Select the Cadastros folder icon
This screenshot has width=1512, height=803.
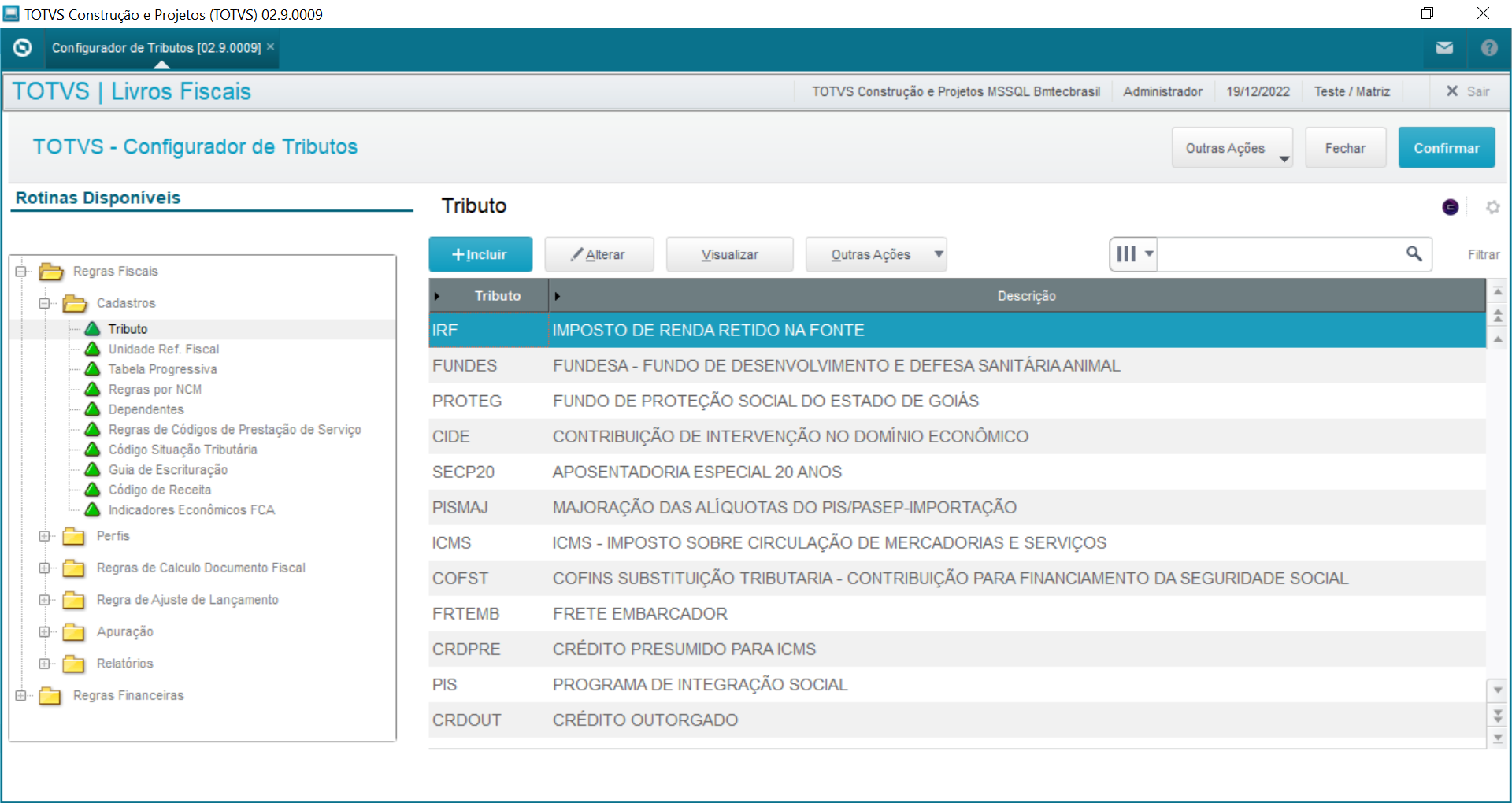click(x=75, y=303)
